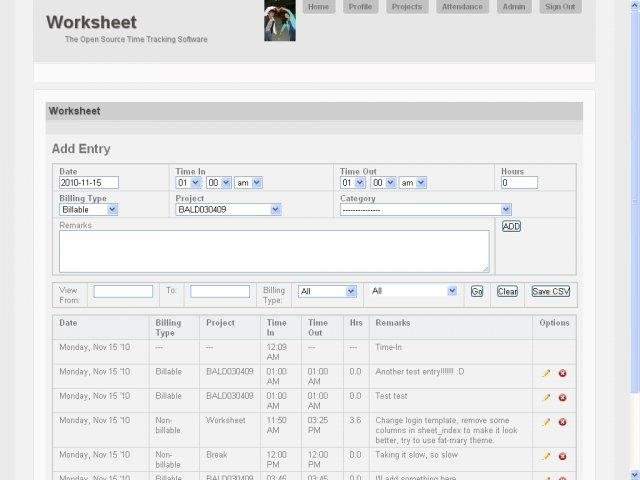This screenshot has height=480, width=640.
Task: Open the Time Out minutes dropdown
Action: 384,183
